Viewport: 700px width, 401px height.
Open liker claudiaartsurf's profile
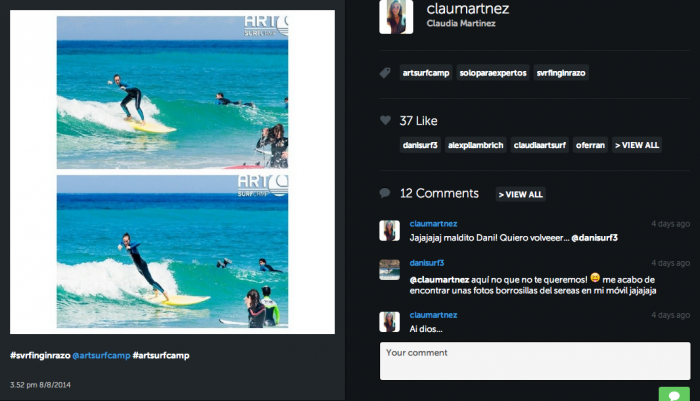(540, 145)
